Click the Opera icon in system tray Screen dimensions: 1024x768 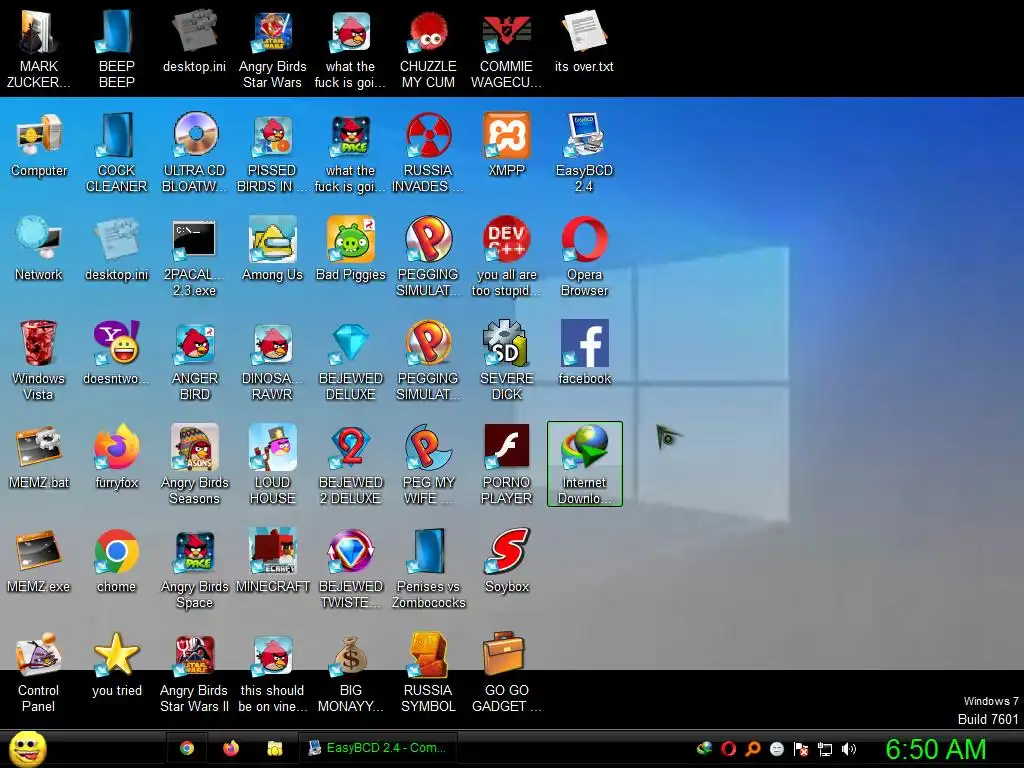(x=728, y=749)
